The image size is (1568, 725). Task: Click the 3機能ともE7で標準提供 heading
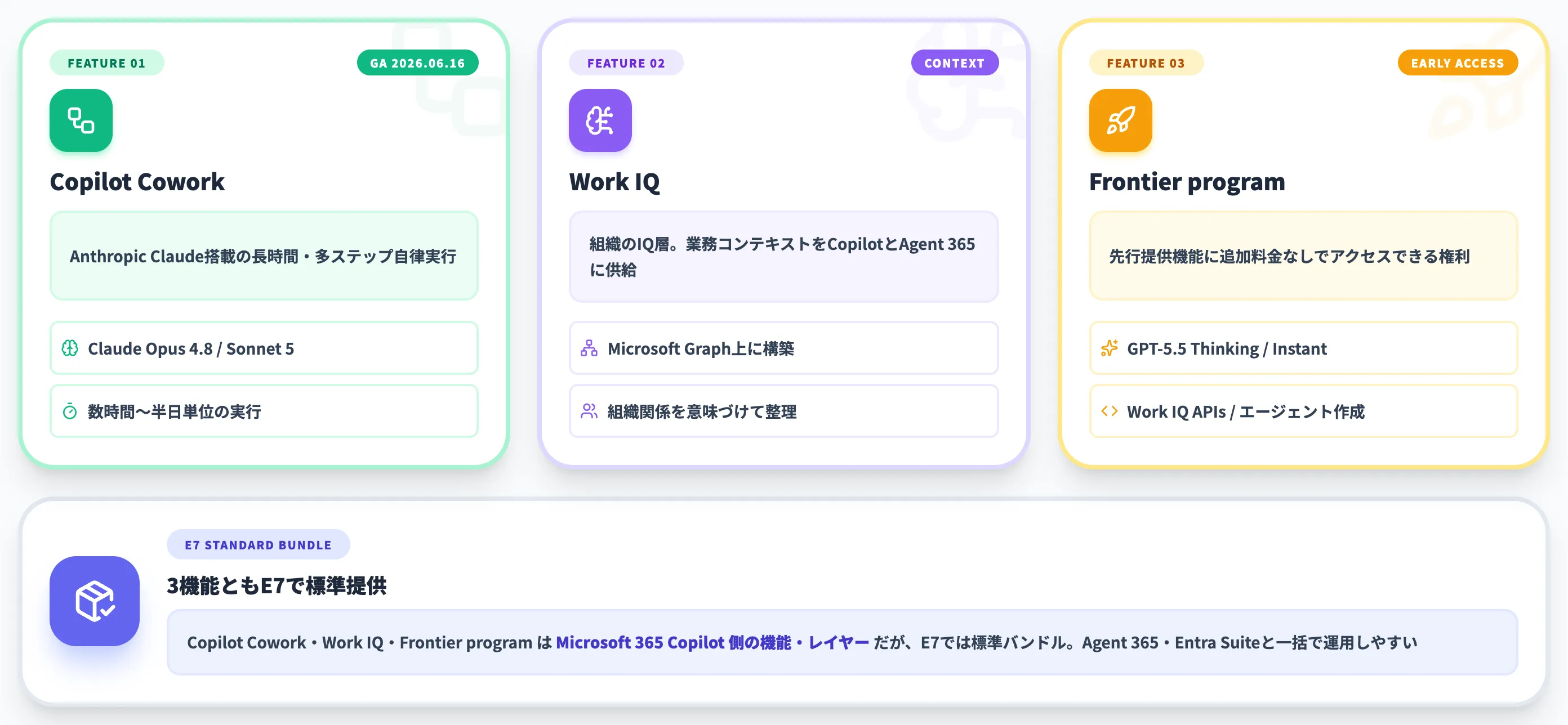pyautogui.click(x=277, y=586)
